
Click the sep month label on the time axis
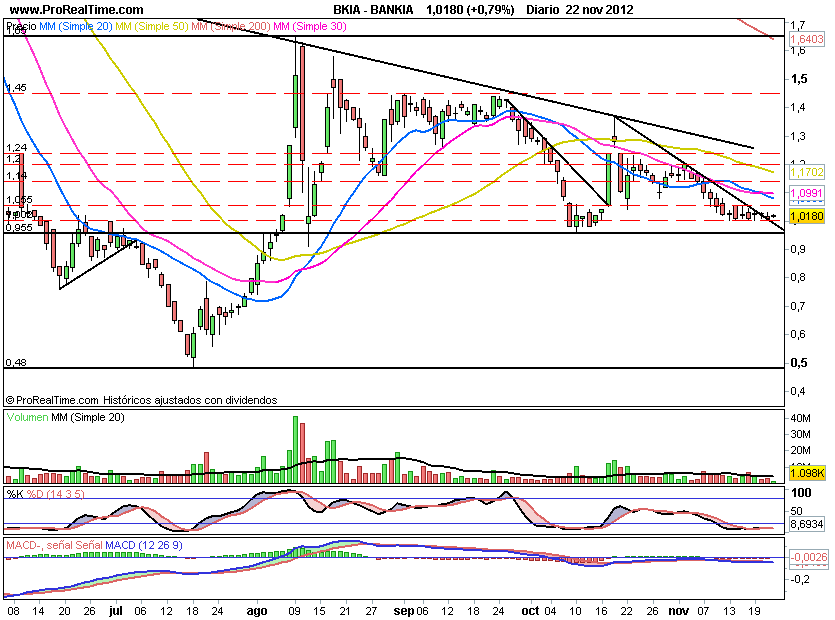(404, 611)
